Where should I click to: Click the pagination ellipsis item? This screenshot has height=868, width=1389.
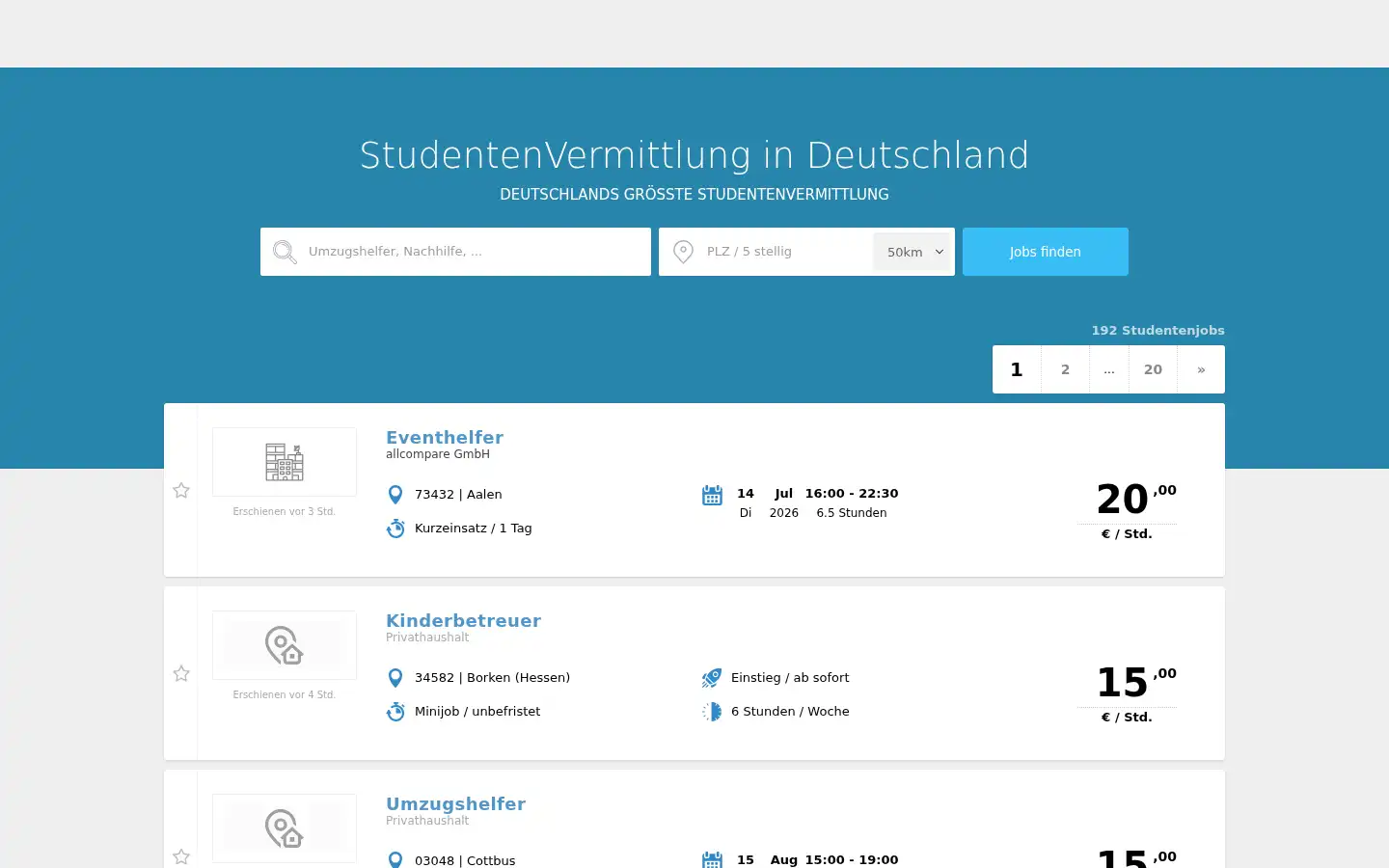tap(1109, 369)
